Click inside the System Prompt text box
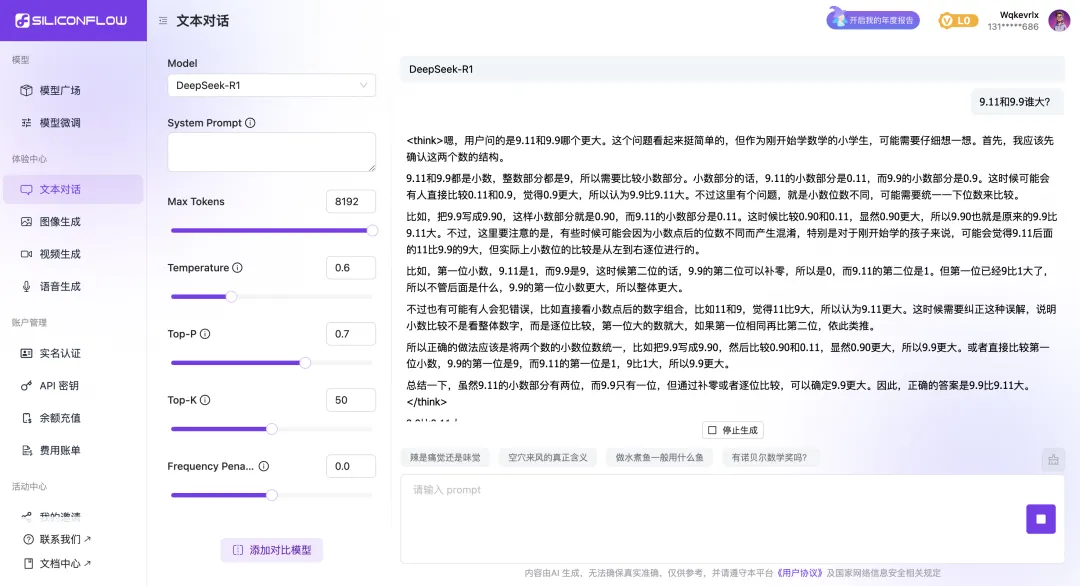 [x=271, y=152]
